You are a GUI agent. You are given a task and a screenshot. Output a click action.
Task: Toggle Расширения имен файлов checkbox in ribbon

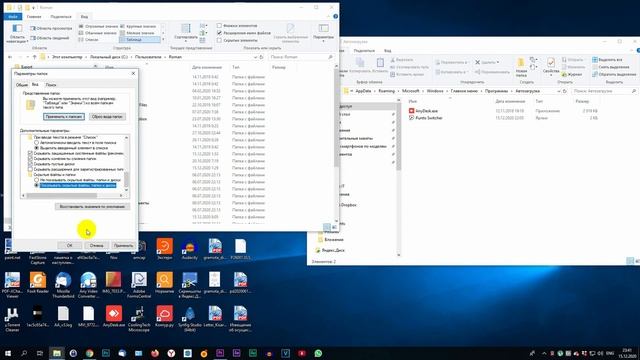pyautogui.click(x=219, y=33)
